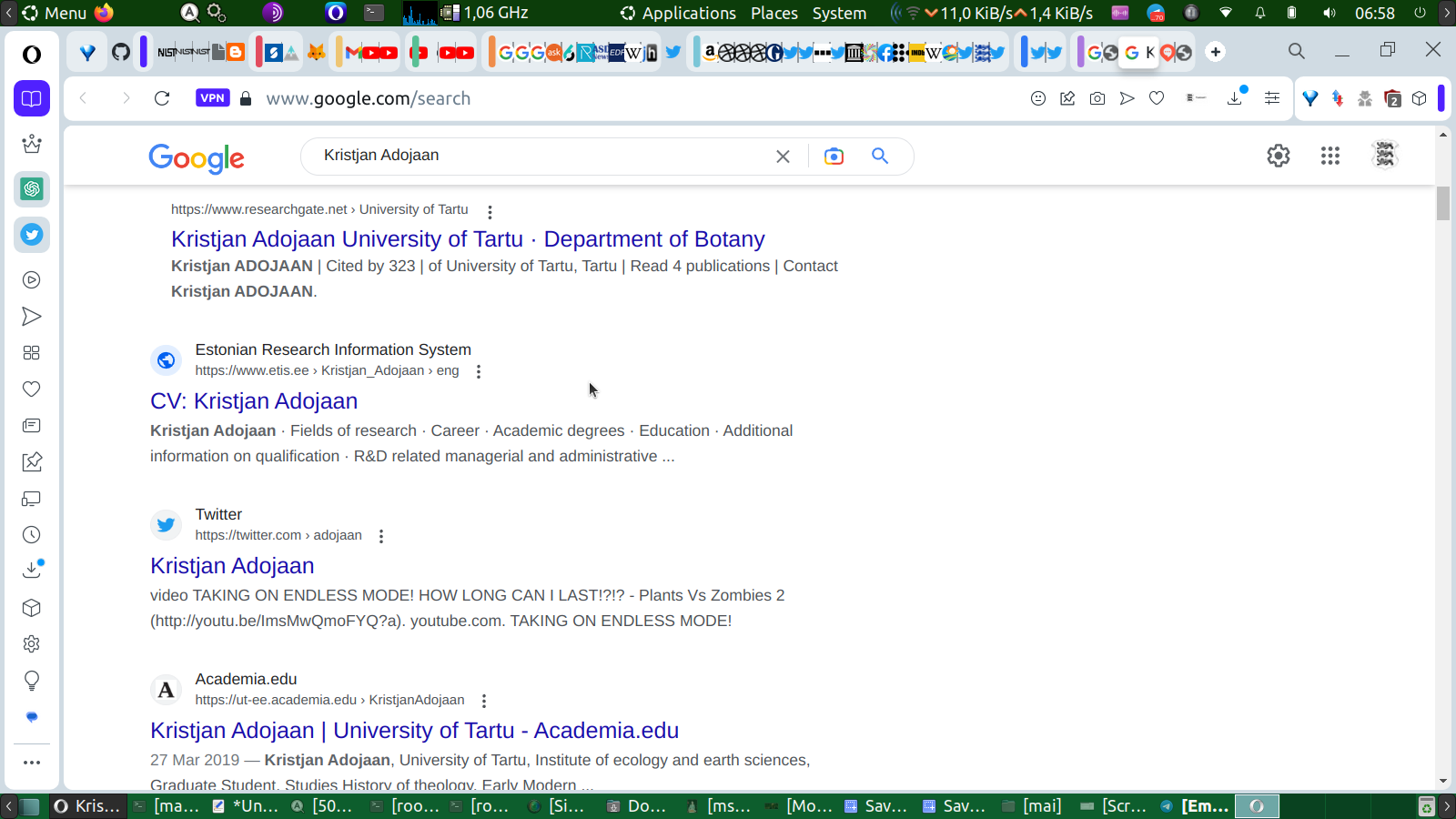The height and width of the screenshot is (819, 1456).
Task: Open Google quick settings gear
Action: [1279, 156]
